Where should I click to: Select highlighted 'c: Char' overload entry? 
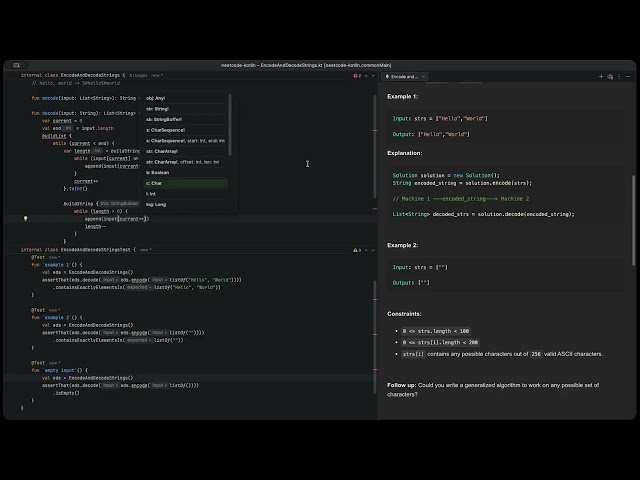click(185, 183)
